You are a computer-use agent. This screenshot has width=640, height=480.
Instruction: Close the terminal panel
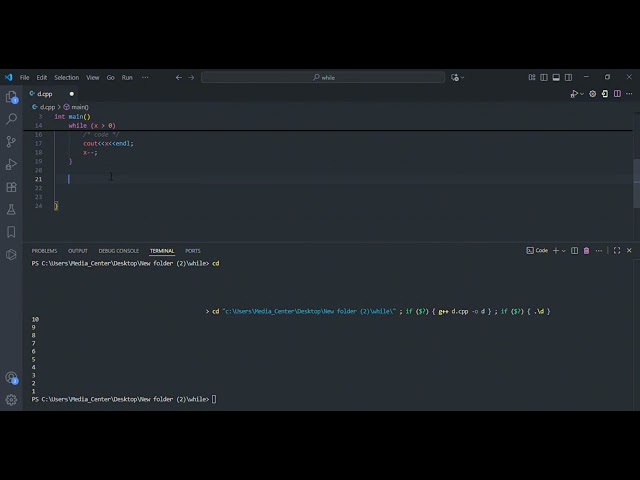tap(629, 251)
